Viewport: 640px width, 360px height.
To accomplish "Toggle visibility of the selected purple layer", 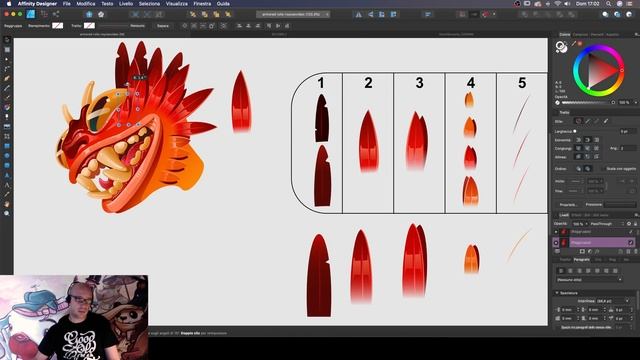I will 631,242.
